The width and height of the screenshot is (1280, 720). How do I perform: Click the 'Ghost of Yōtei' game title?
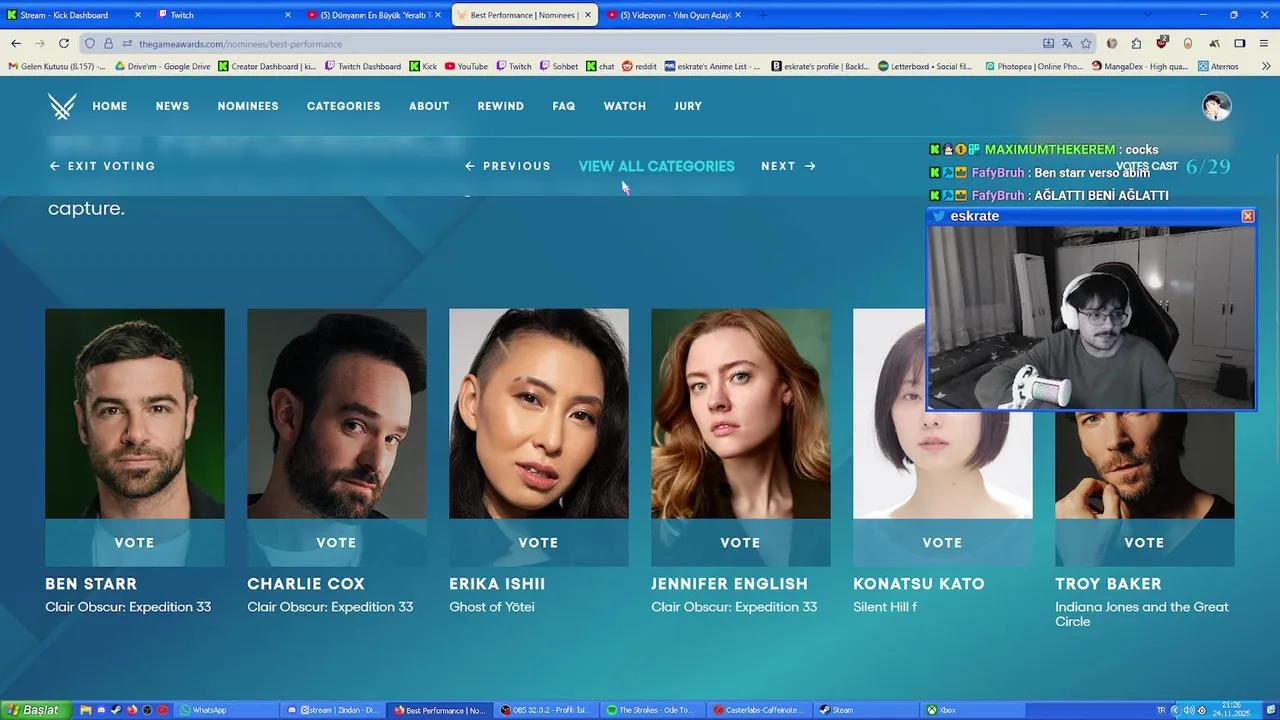[x=492, y=607]
